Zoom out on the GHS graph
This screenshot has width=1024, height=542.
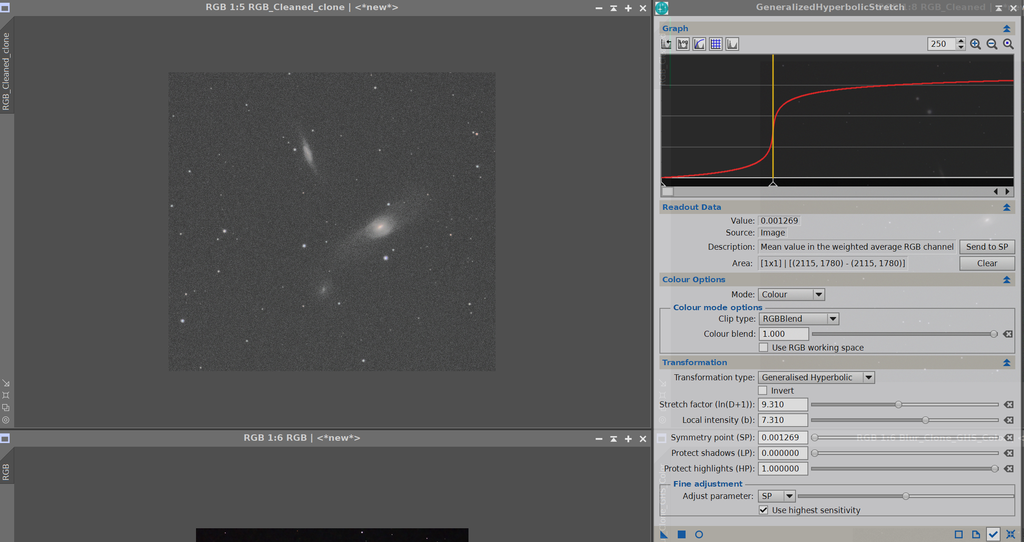pos(991,44)
